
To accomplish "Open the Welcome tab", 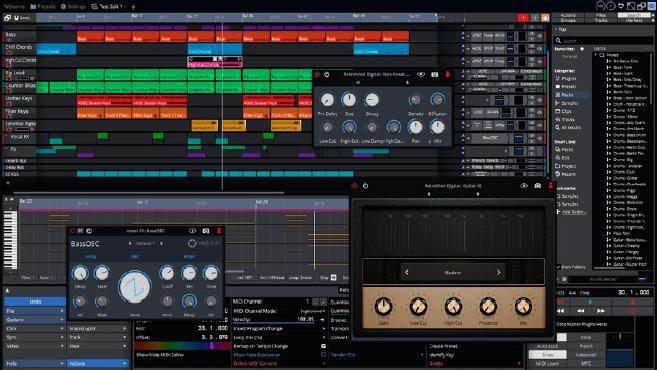I will pos(14,7).
